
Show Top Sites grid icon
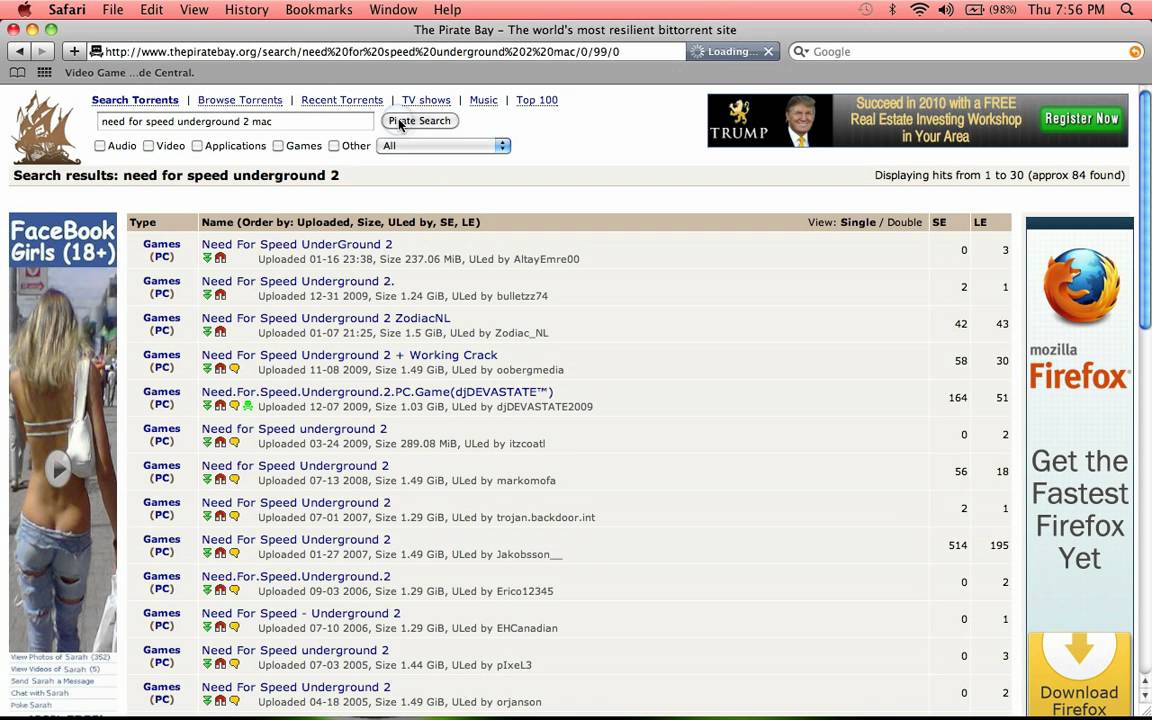click(45, 73)
